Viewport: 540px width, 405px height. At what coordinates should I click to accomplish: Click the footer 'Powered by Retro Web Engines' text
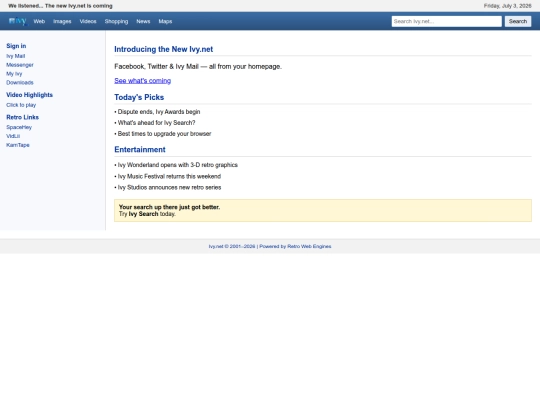(x=295, y=246)
